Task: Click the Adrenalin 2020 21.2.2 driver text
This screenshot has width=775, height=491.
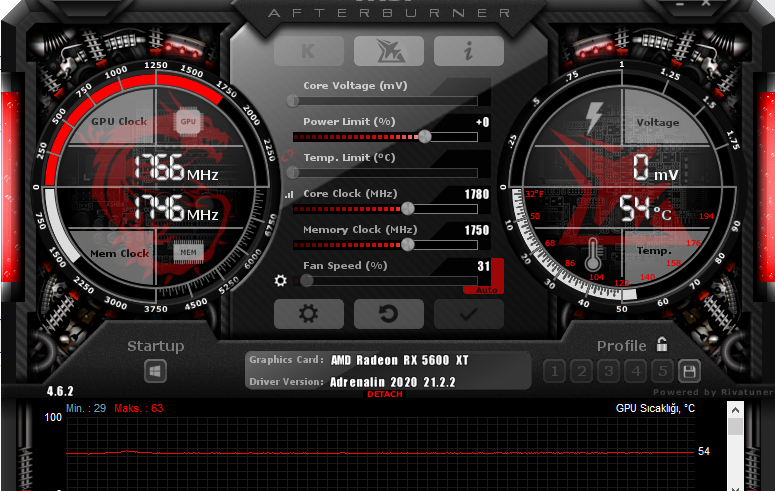Action: click(x=392, y=382)
